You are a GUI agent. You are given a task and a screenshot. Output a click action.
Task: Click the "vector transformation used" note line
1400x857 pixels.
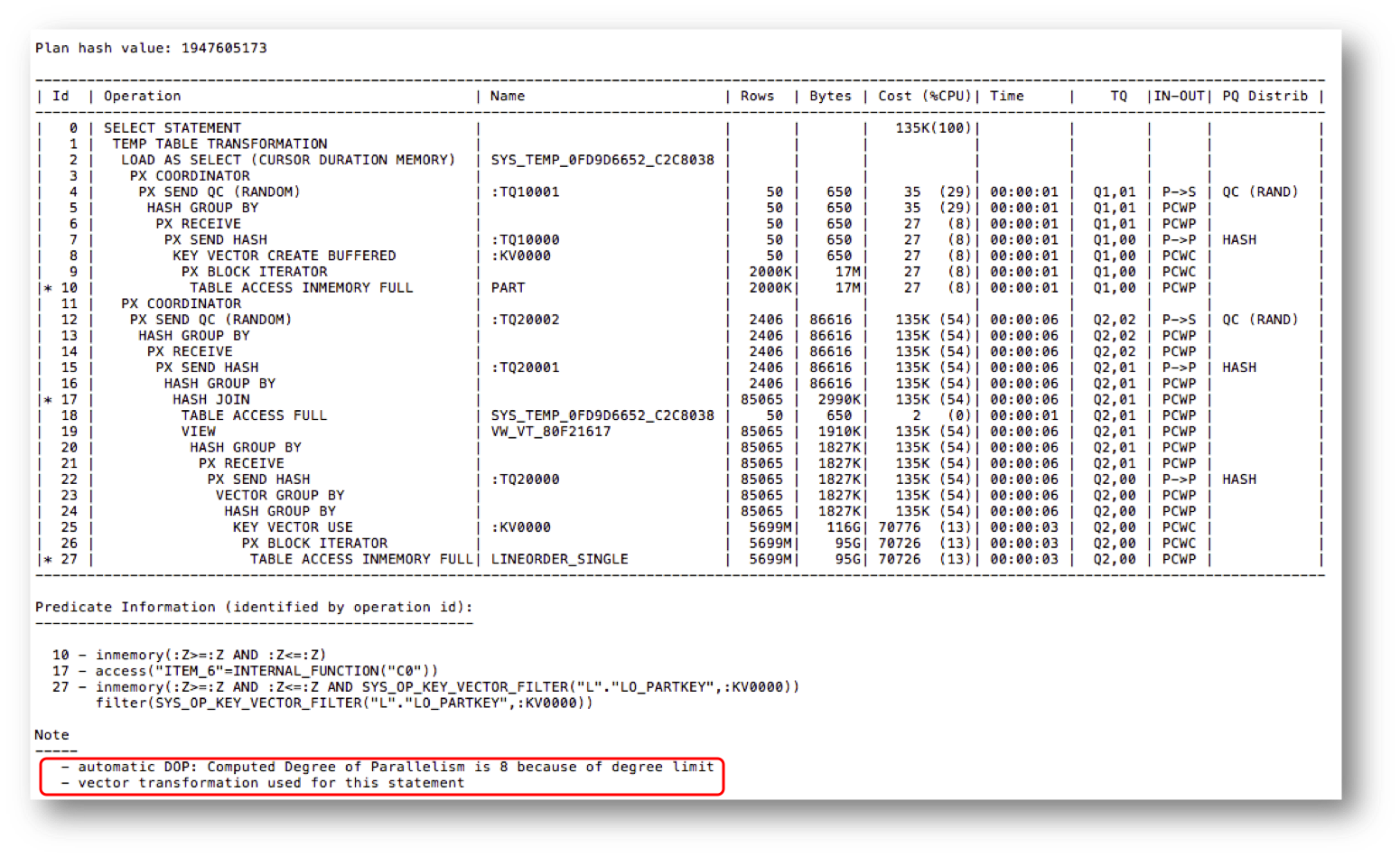click(x=263, y=783)
